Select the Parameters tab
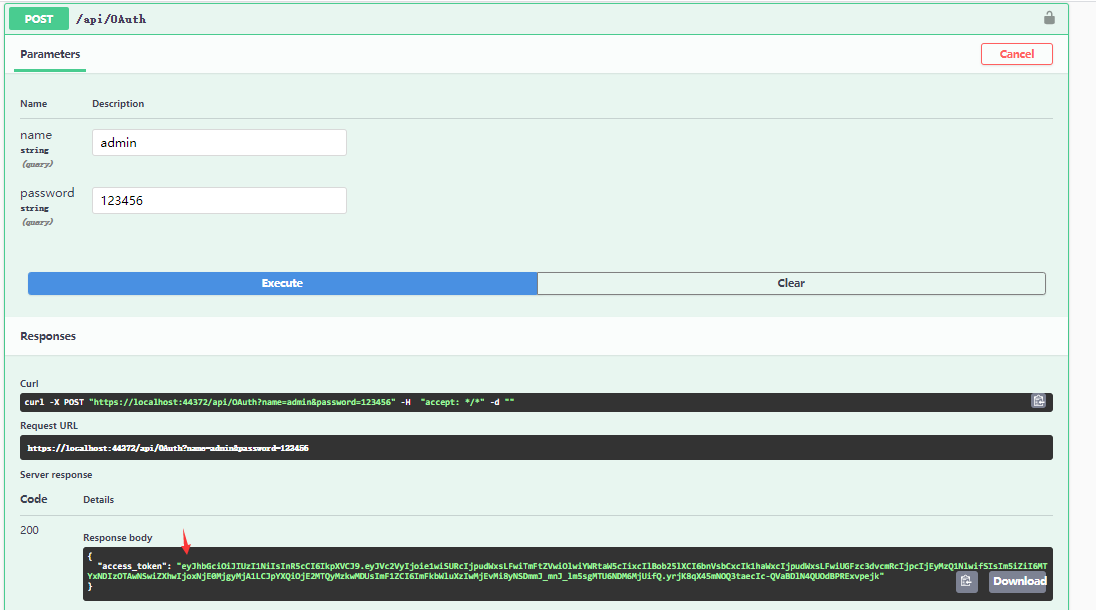1096x610 pixels. (50, 55)
